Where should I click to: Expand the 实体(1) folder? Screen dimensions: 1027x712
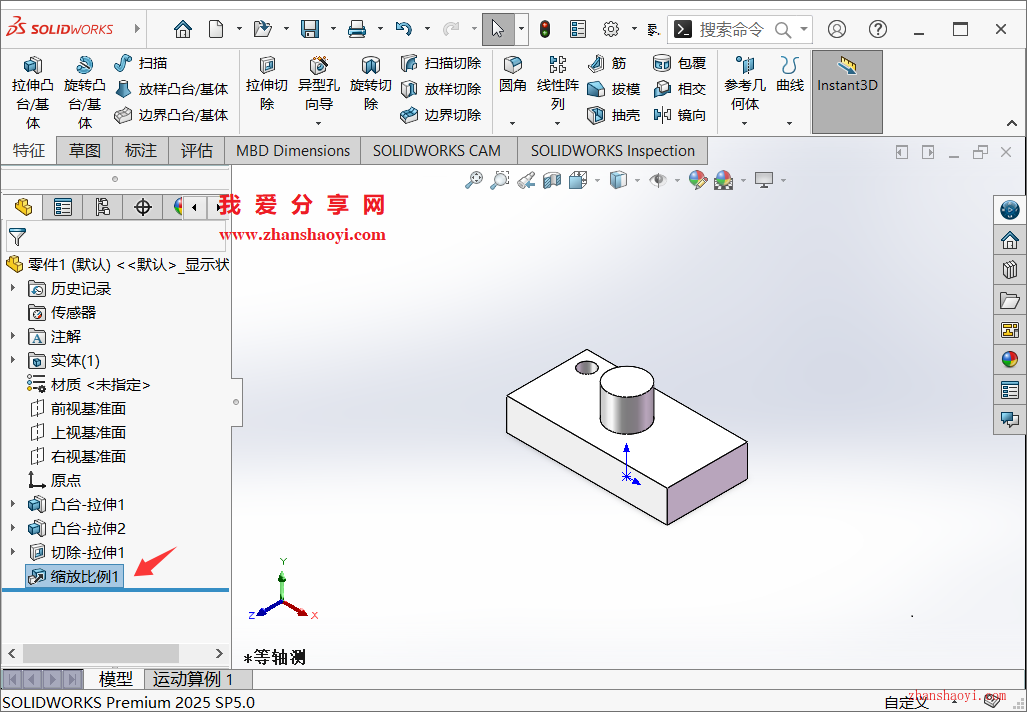coord(12,360)
